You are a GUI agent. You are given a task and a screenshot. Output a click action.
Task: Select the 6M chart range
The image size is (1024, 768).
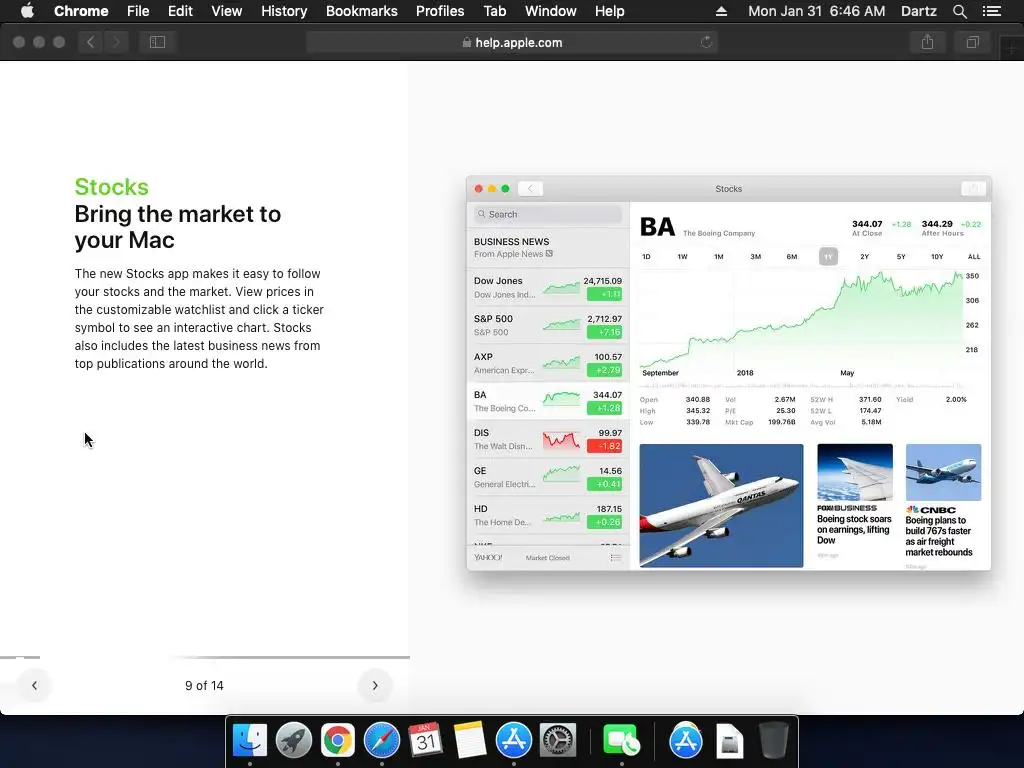tap(792, 257)
